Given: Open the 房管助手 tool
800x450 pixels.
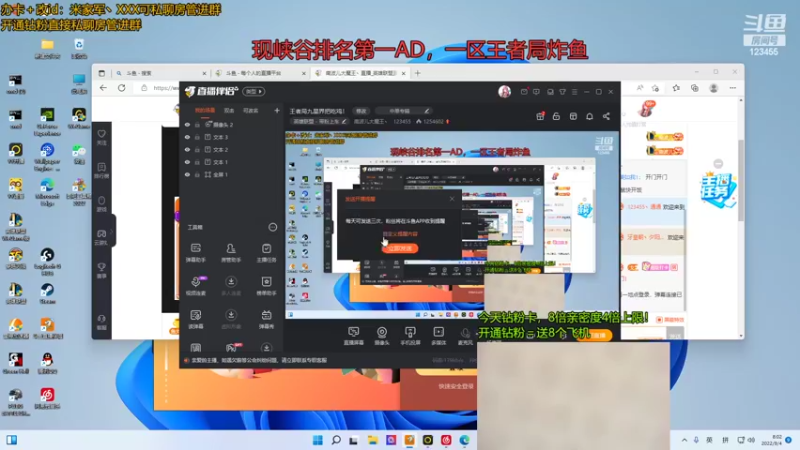Looking at the screenshot, I should 231,253.
